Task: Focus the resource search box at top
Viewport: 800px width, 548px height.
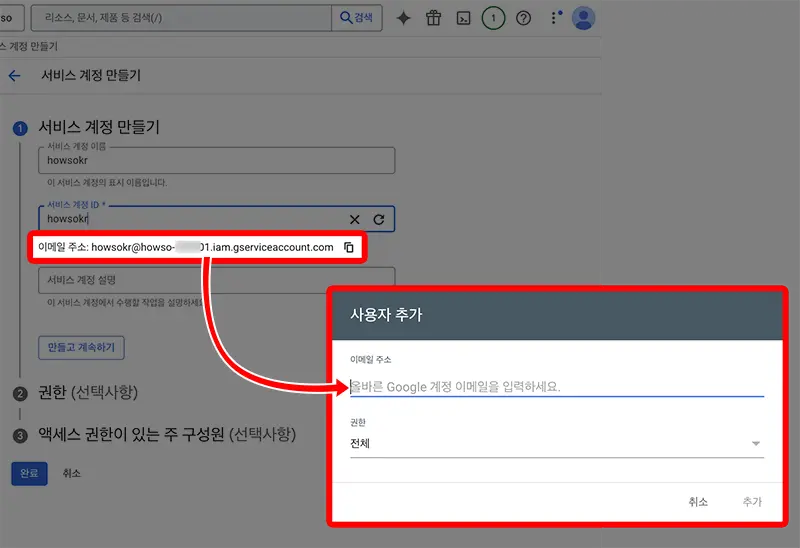Action: pyautogui.click(x=181, y=18)
